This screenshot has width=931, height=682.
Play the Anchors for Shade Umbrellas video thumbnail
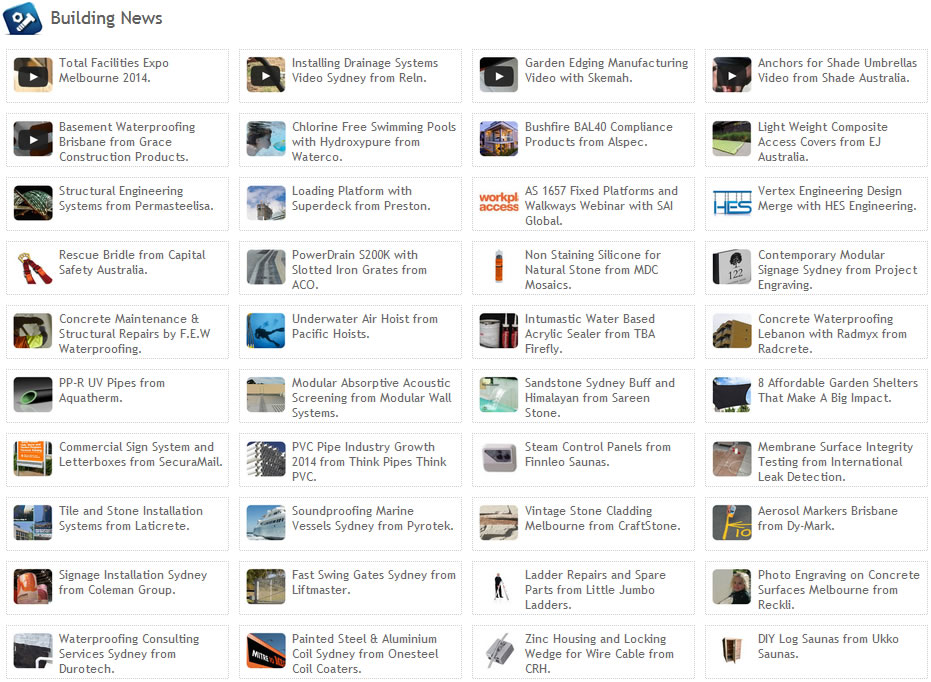[732, 75]
